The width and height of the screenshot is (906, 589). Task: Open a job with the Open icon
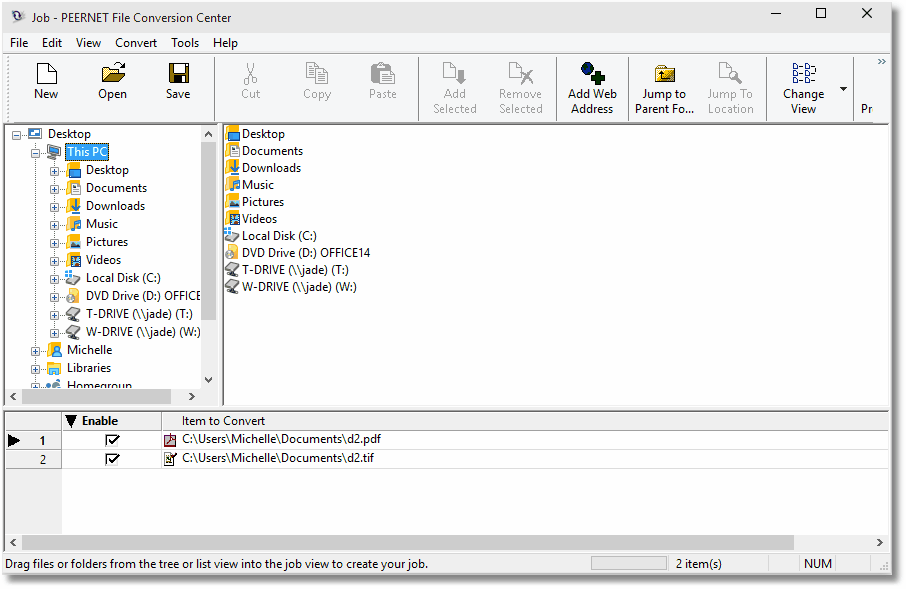tap(113, 73)
